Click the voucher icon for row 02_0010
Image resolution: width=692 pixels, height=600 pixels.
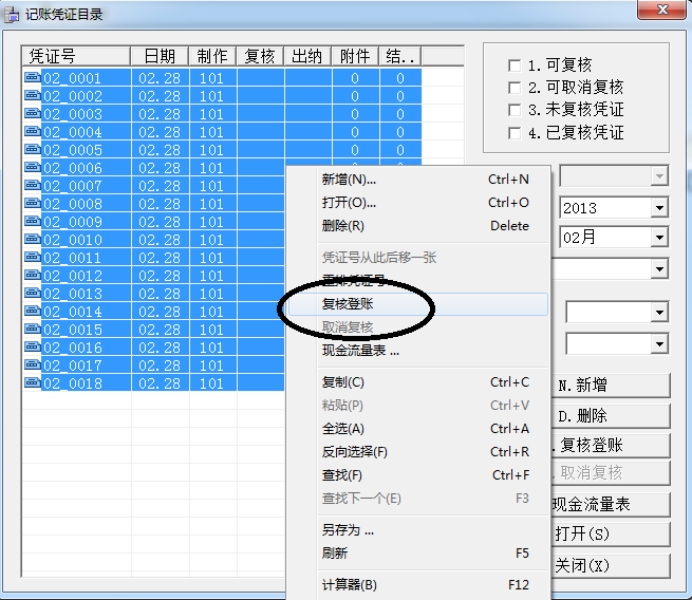(32, 240)
